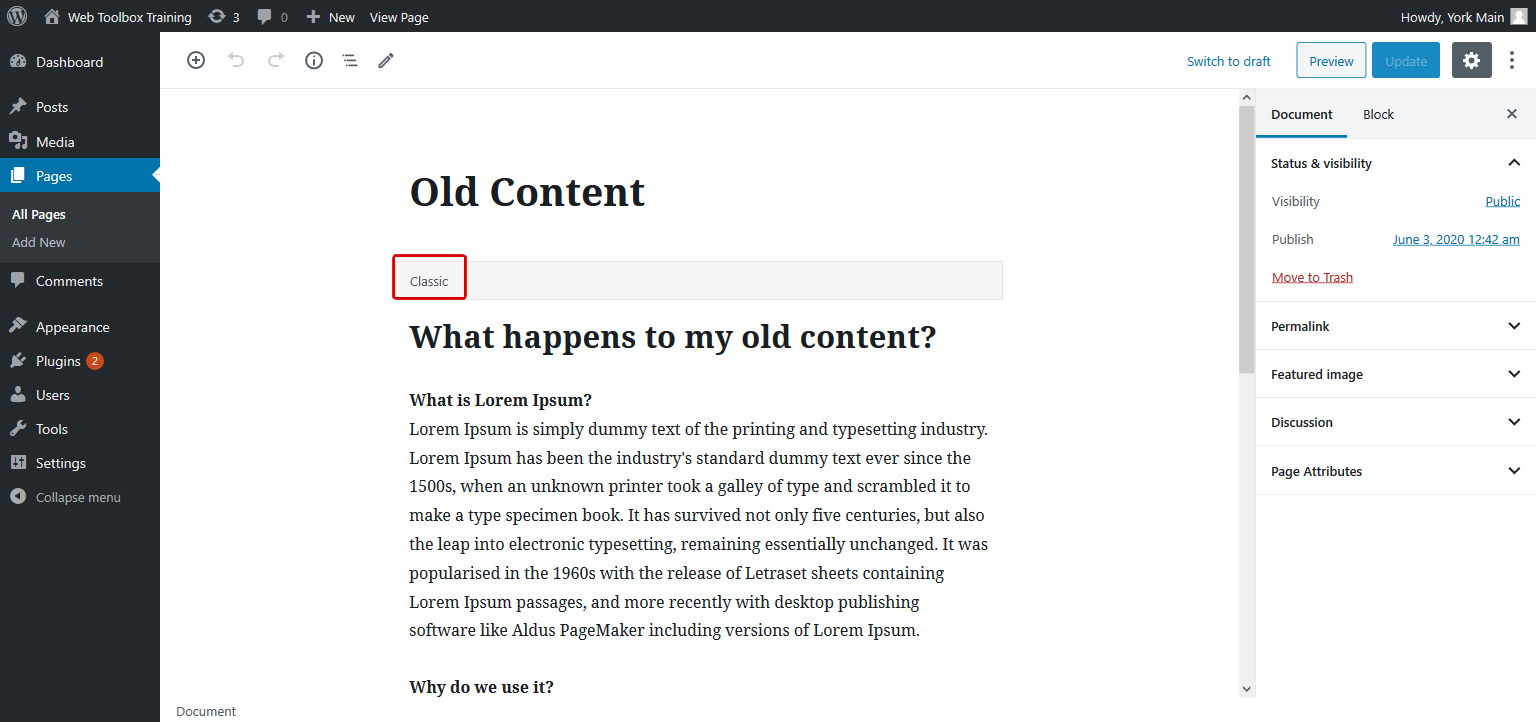
Task: Click the editor scrollbar up arrow
Action: [x=1246, y=97]
